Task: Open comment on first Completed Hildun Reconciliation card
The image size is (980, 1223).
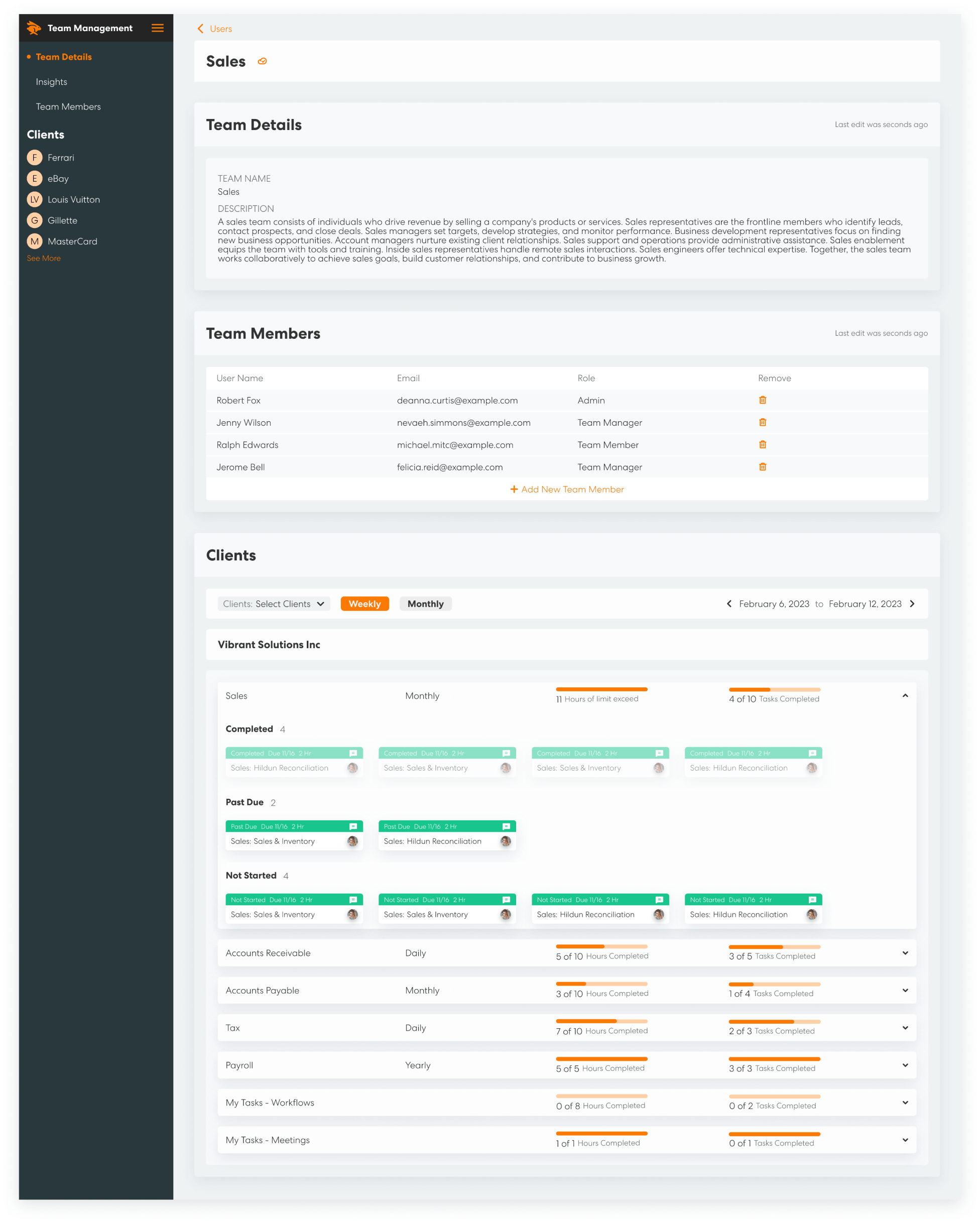Action: (353, 753)
